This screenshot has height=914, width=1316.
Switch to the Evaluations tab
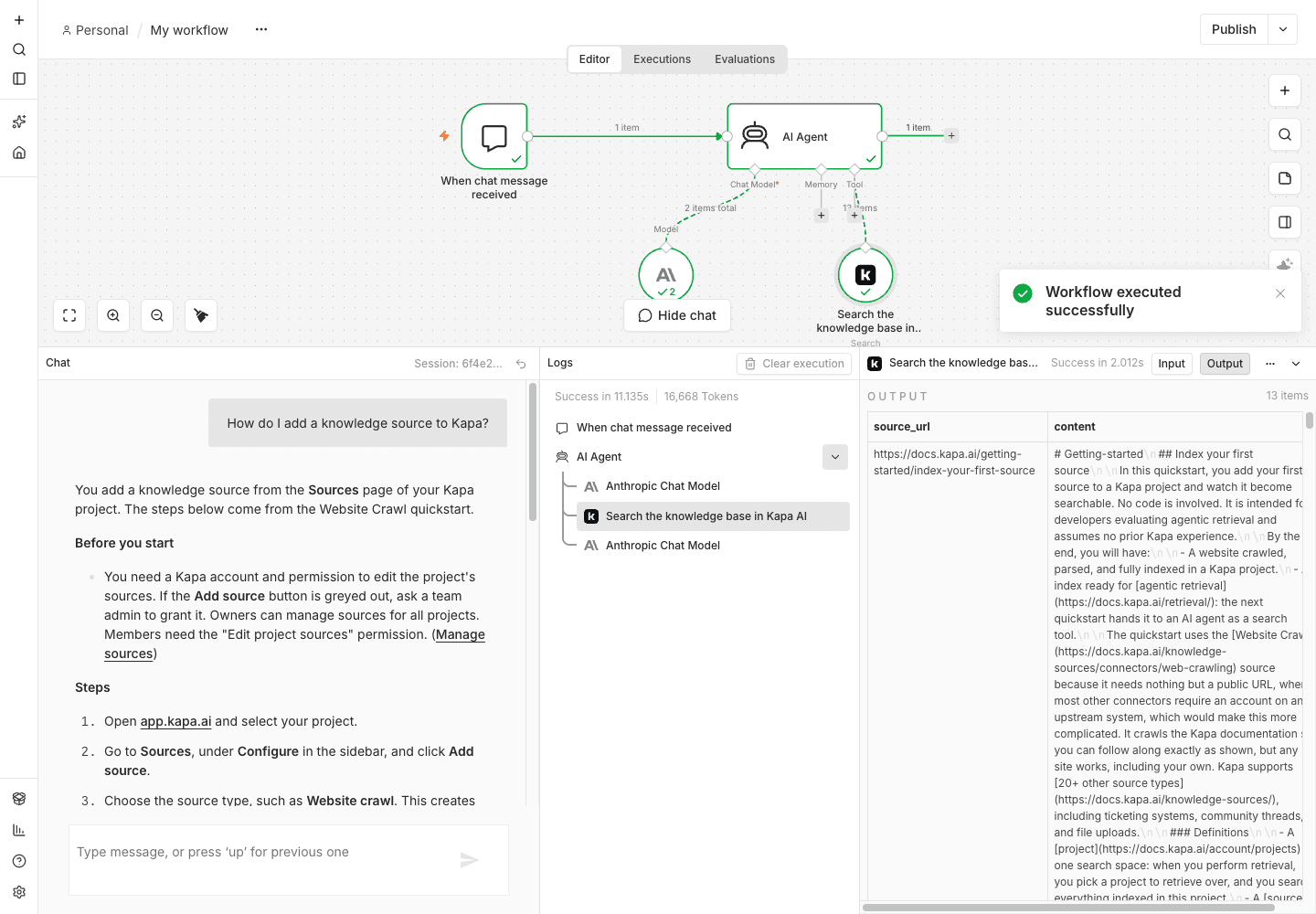point(745,59)
